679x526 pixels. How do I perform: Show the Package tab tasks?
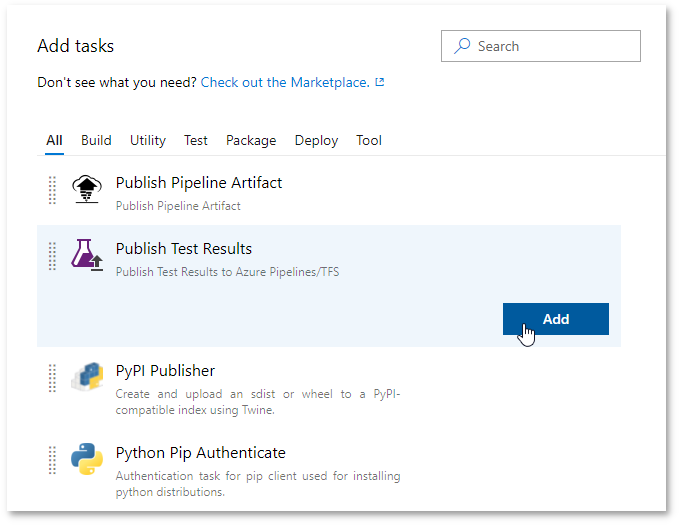coord(251,140)
